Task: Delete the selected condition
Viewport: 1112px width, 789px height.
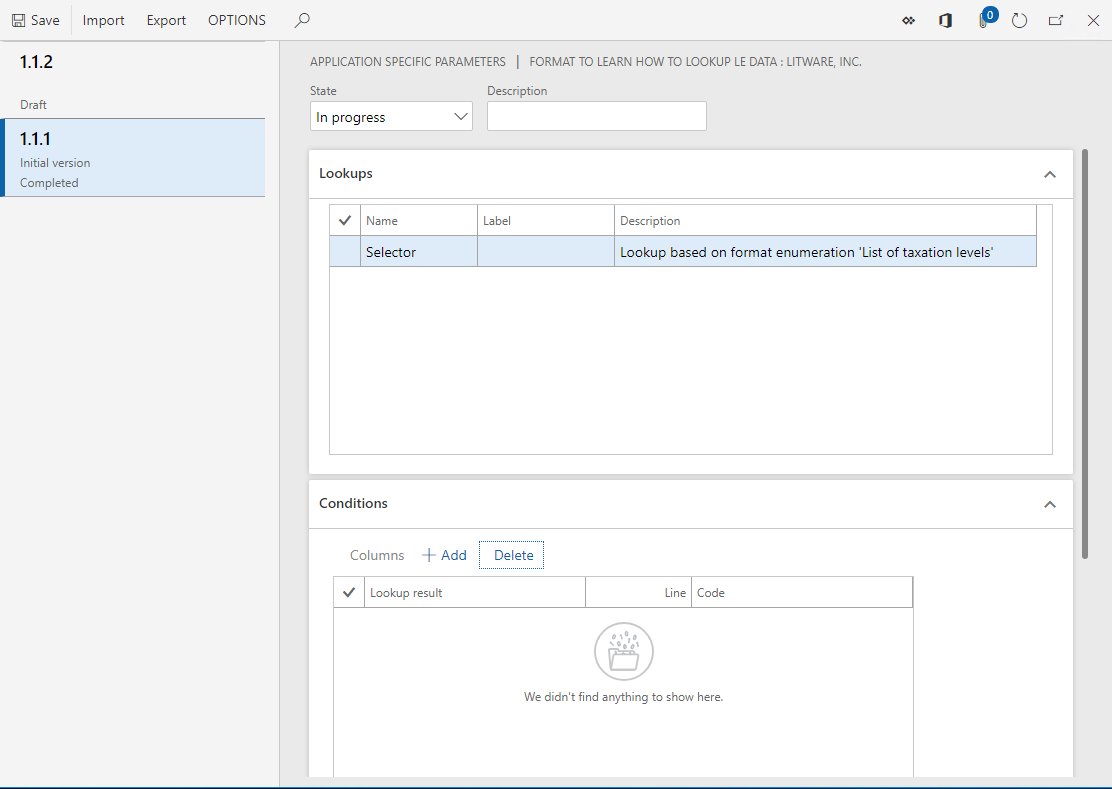Action: [x=512, y=555]
